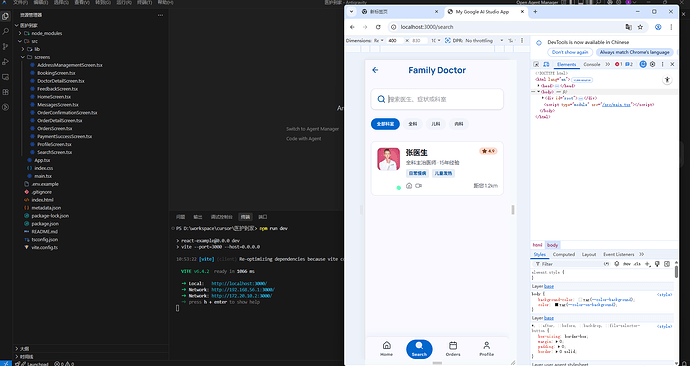Switch to the Console tab in DevTools
The height and width of the screenshot is (366, 690).
coord(592,64)
